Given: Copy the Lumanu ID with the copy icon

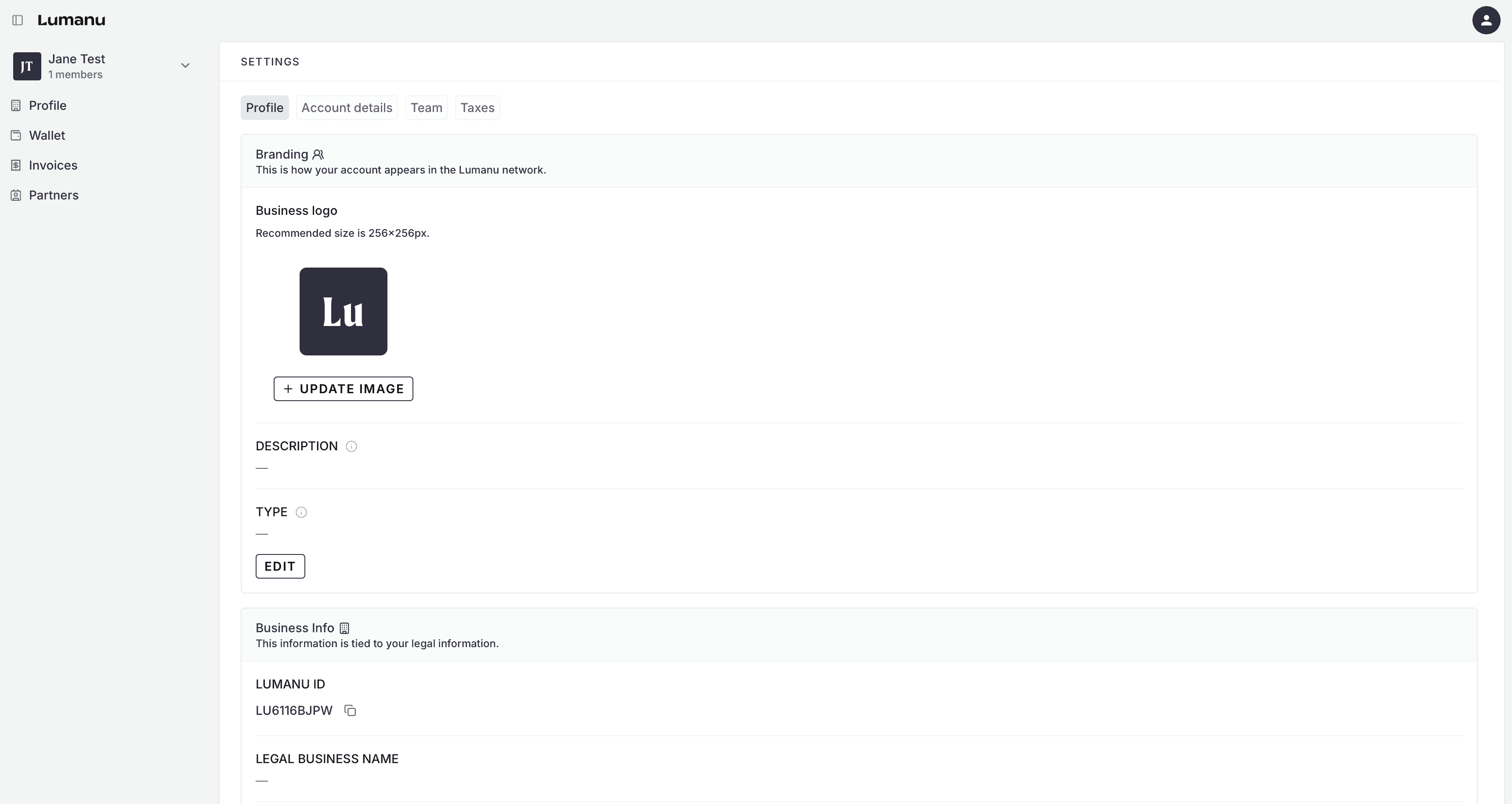Looking at the screenshot, I should [x=350, y=711].
